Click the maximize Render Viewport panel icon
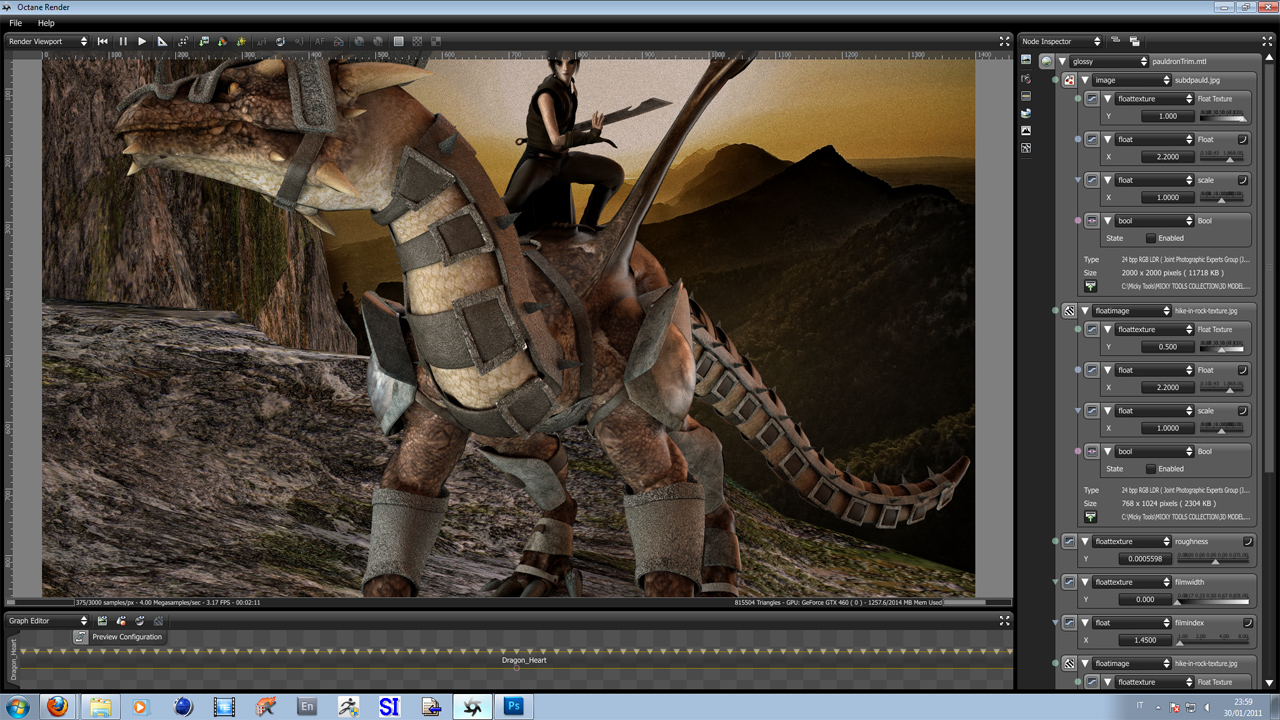 click(1004, 41)
